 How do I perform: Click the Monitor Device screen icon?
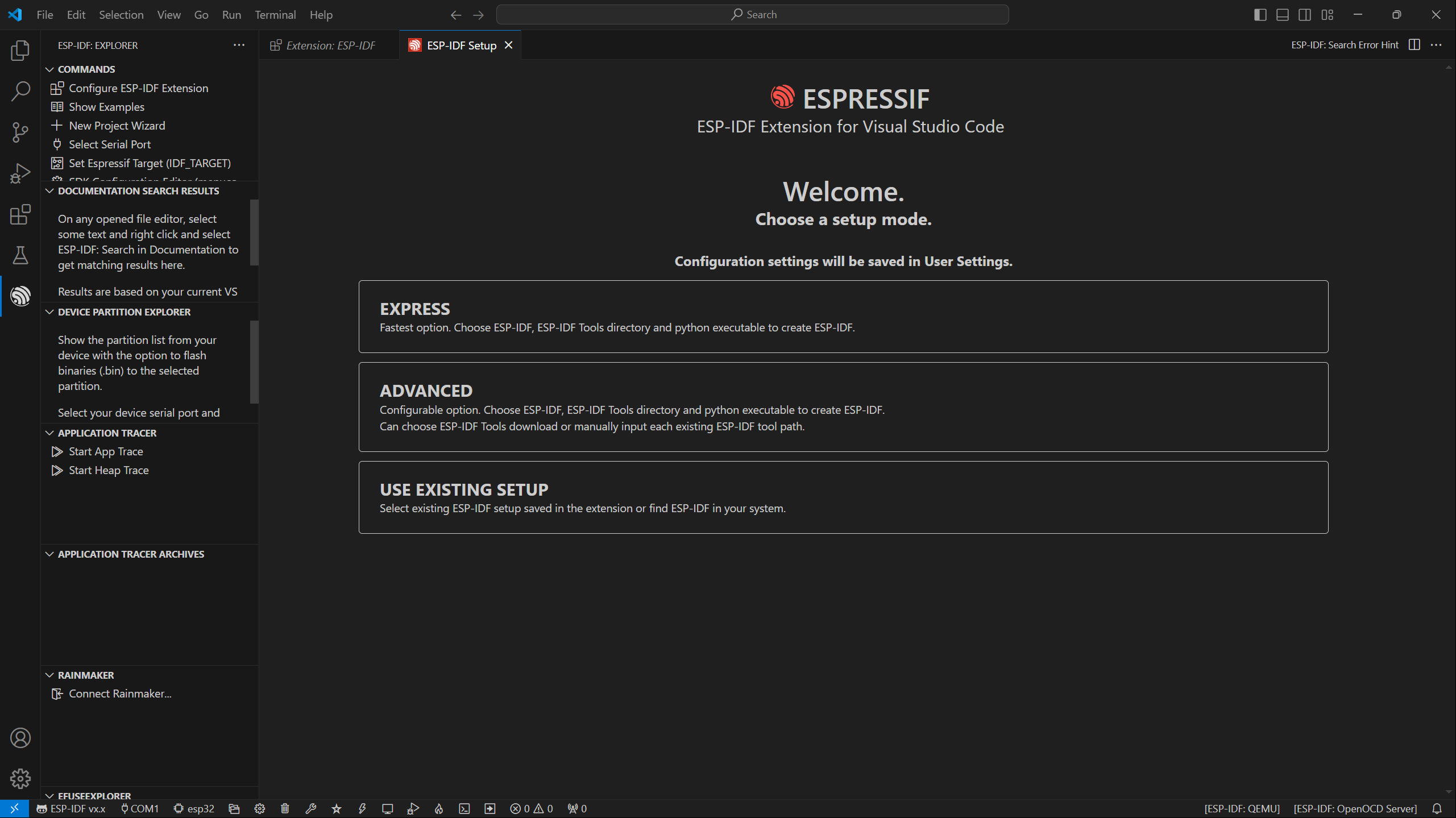click(x=388, y=808)
